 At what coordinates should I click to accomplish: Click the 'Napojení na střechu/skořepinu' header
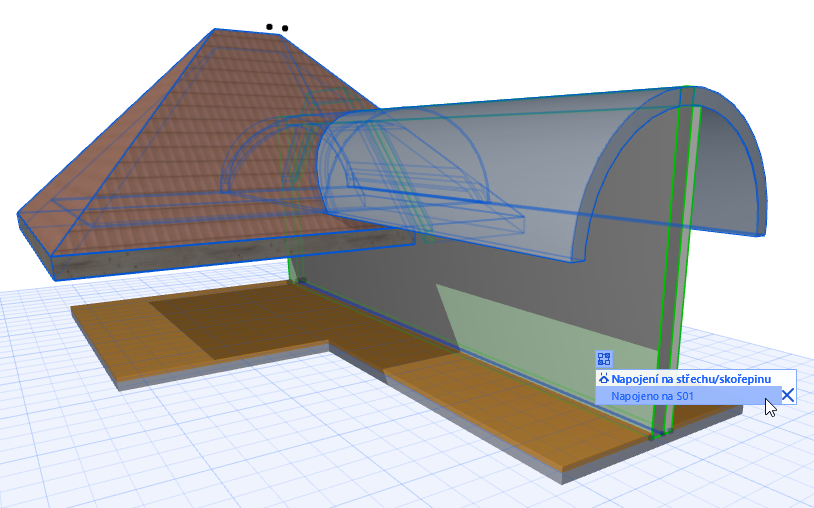(x=691, y=379)
